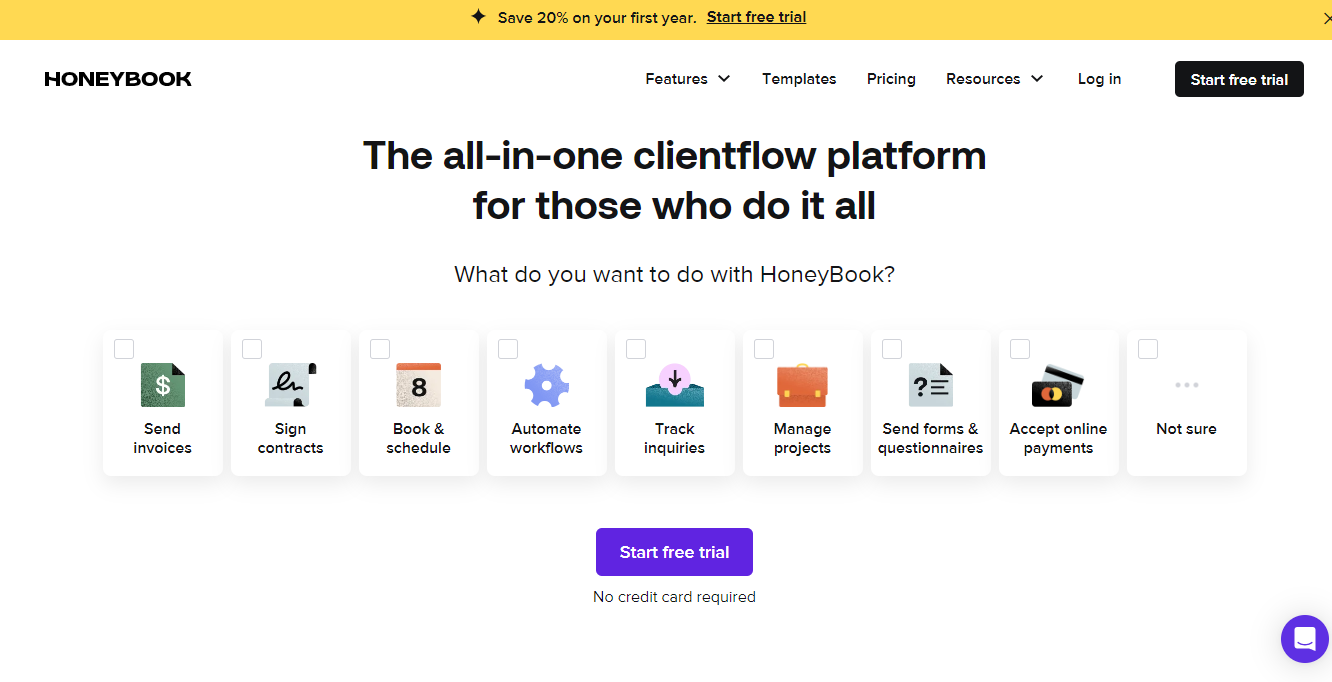Viewport: 1332px width, 682px height.
Task: Click the No credit card required text
Action: click(674, 597)
